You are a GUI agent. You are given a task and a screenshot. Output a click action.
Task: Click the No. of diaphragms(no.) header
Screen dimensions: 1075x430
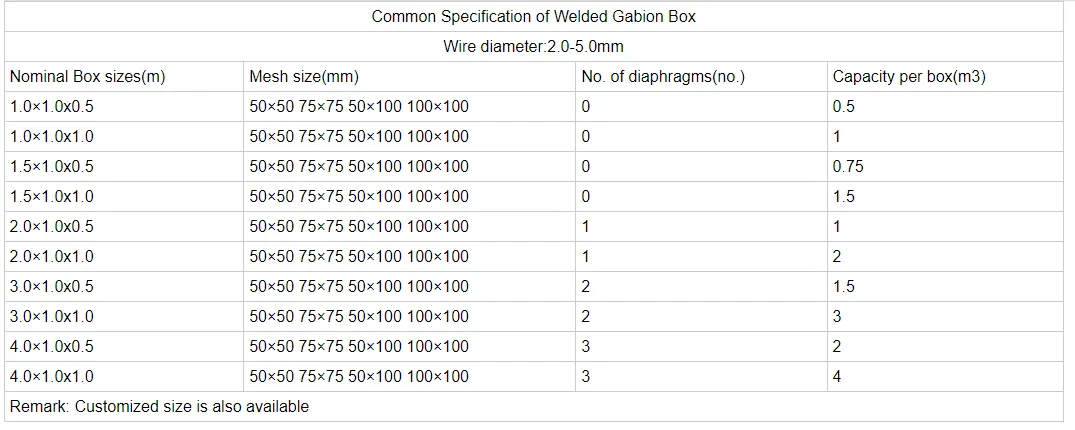pyautogui.click(x=663, y=77)
